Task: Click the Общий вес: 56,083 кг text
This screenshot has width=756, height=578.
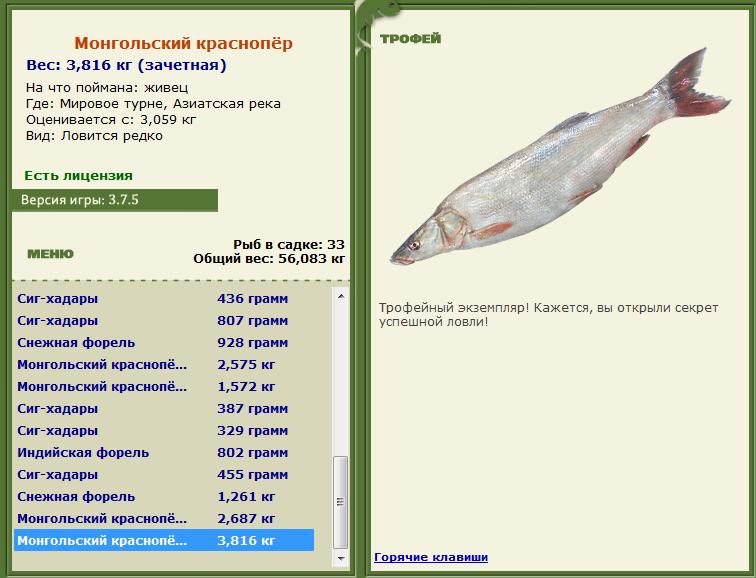Action: [269, 259]
